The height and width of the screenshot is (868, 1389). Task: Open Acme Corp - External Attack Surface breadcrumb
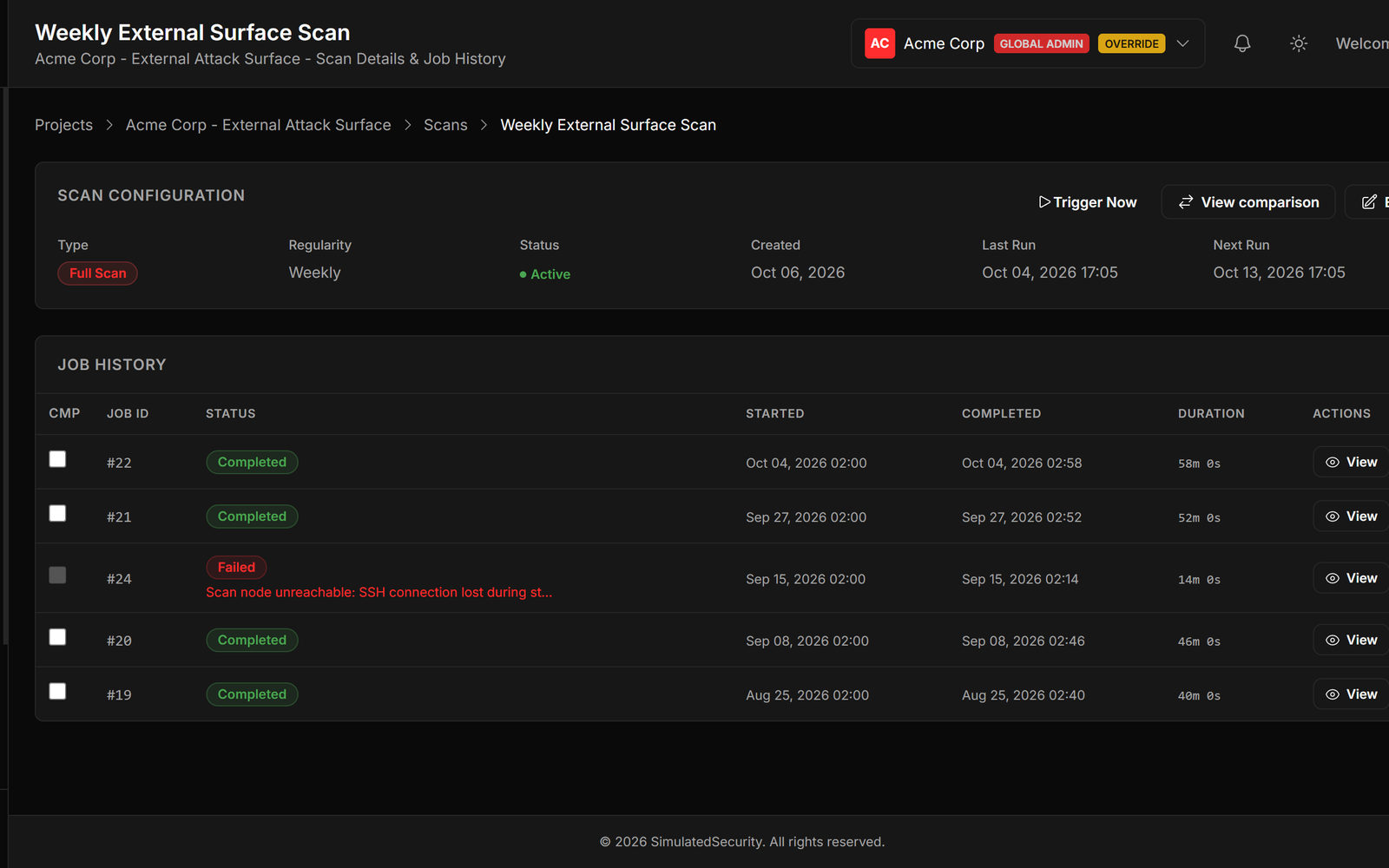(x=258, y=125)
